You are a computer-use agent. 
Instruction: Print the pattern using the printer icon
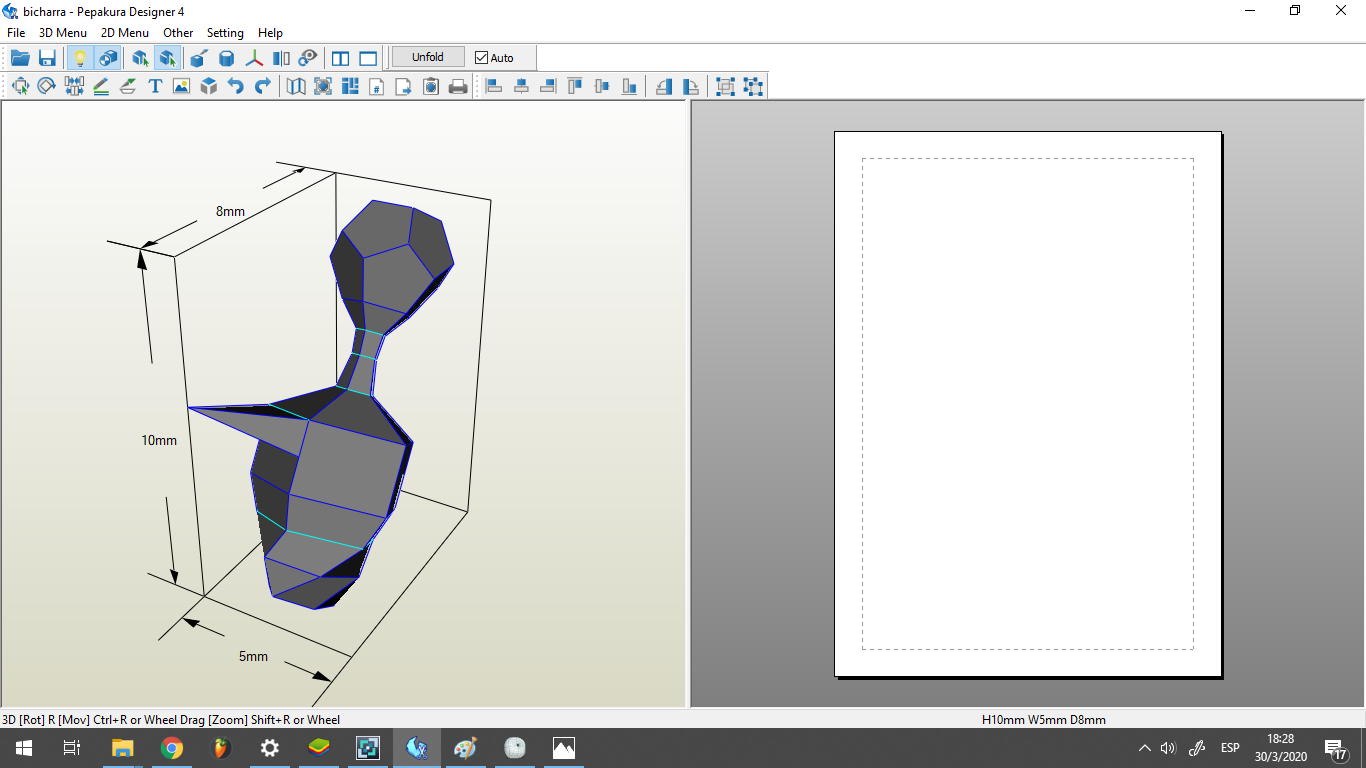pyautogui.click(x=458, y=87)
